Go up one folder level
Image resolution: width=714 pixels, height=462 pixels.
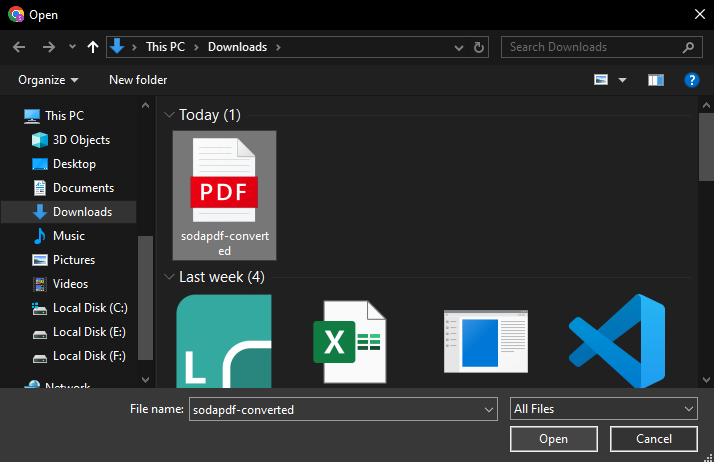pos(93,47)
